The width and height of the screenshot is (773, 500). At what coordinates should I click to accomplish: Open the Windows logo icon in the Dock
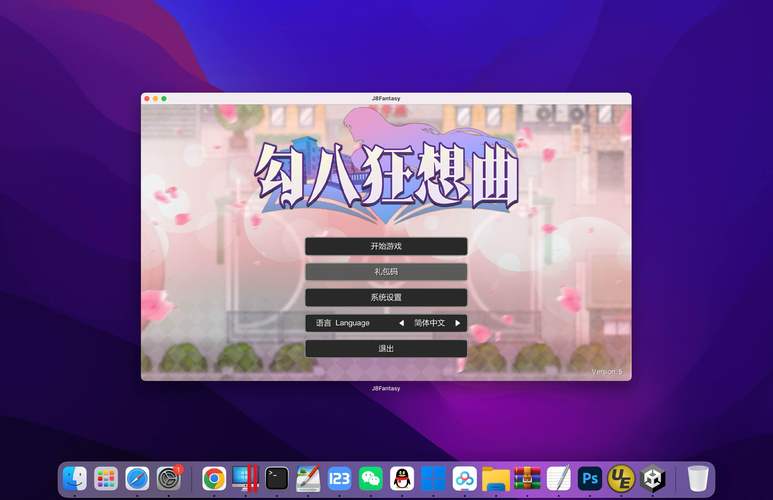pyautogui.click(x=434, y=478)
